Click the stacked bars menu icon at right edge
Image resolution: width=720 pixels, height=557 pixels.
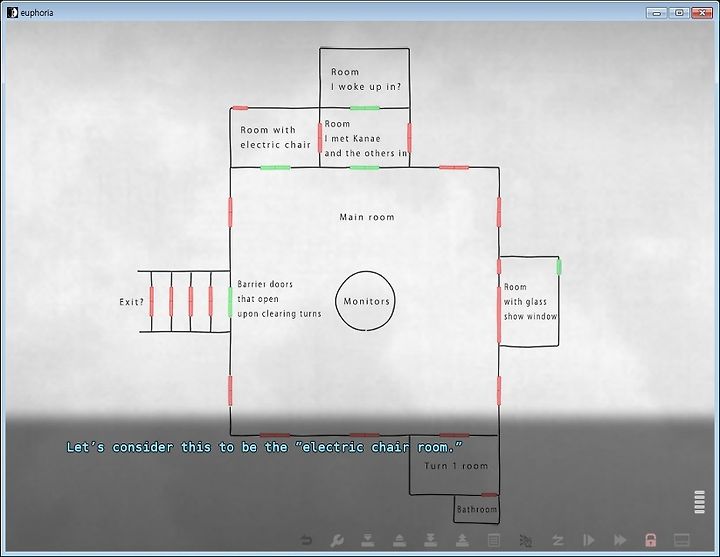(x=699, y=502)
